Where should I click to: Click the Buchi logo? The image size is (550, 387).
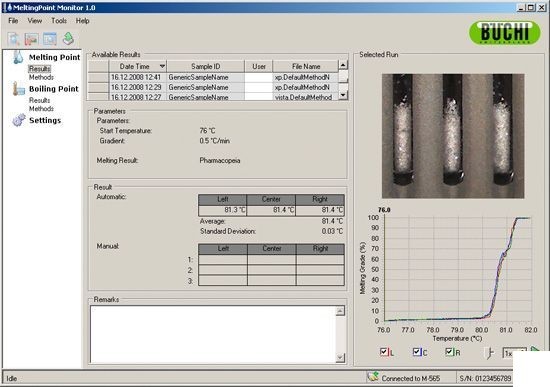504,32
